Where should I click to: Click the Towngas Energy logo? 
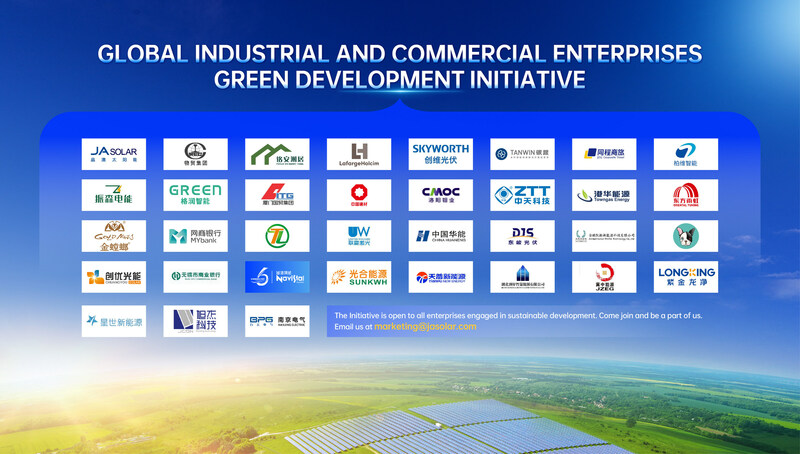(x=603, y=195)
